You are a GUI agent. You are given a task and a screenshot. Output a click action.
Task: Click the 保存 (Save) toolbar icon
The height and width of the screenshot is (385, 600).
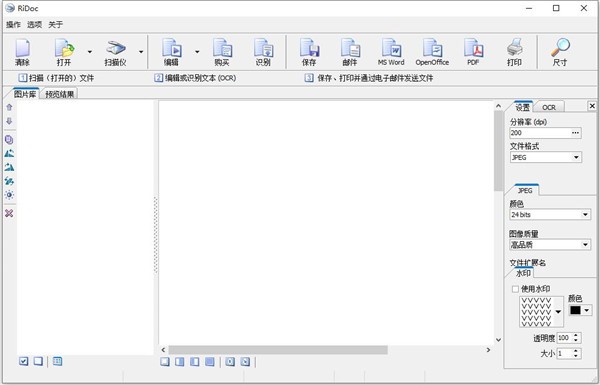pyautogui.click(x=309, y=52)
